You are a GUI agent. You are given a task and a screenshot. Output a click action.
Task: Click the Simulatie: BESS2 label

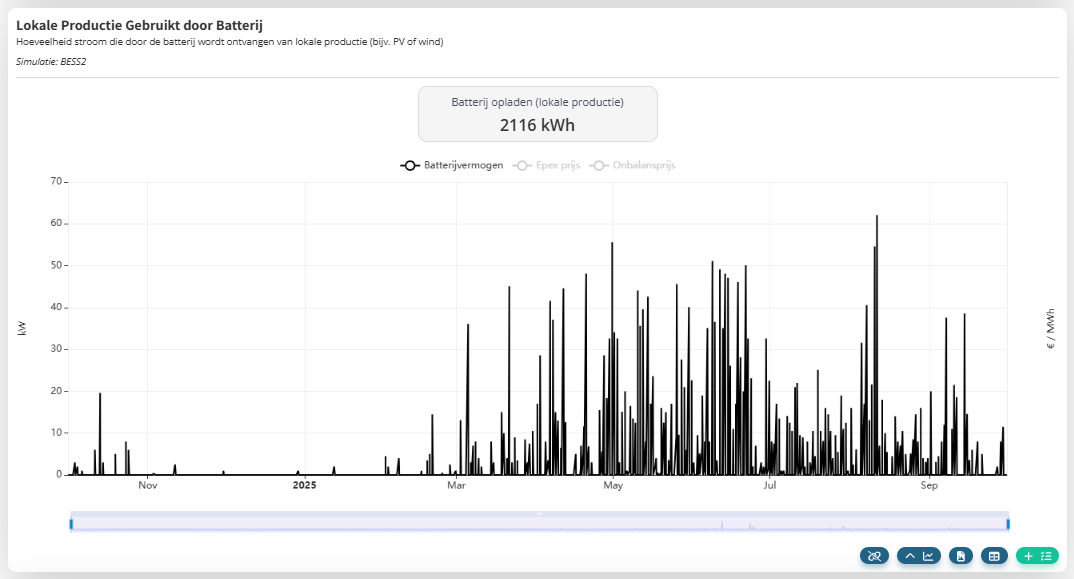[x=51, y=62]
